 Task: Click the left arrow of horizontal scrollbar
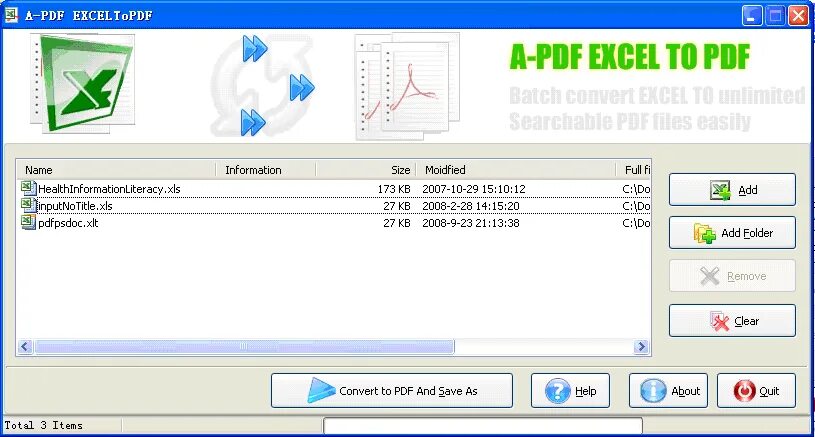[x=25, y=347]
